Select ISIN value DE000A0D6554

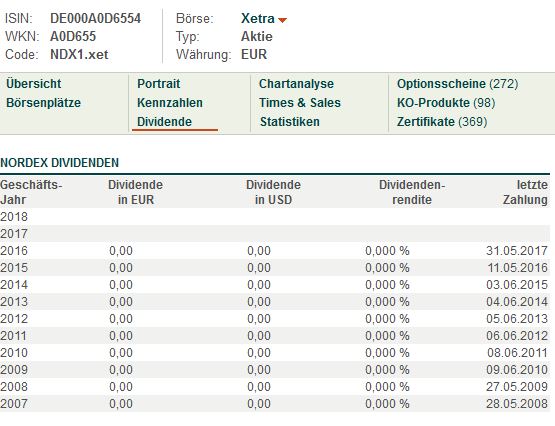click(x=96, y=18)
